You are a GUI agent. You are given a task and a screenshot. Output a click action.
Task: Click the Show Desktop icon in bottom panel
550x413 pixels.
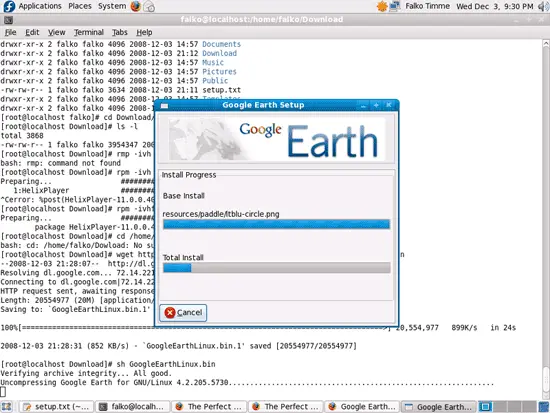pos(6,406)
